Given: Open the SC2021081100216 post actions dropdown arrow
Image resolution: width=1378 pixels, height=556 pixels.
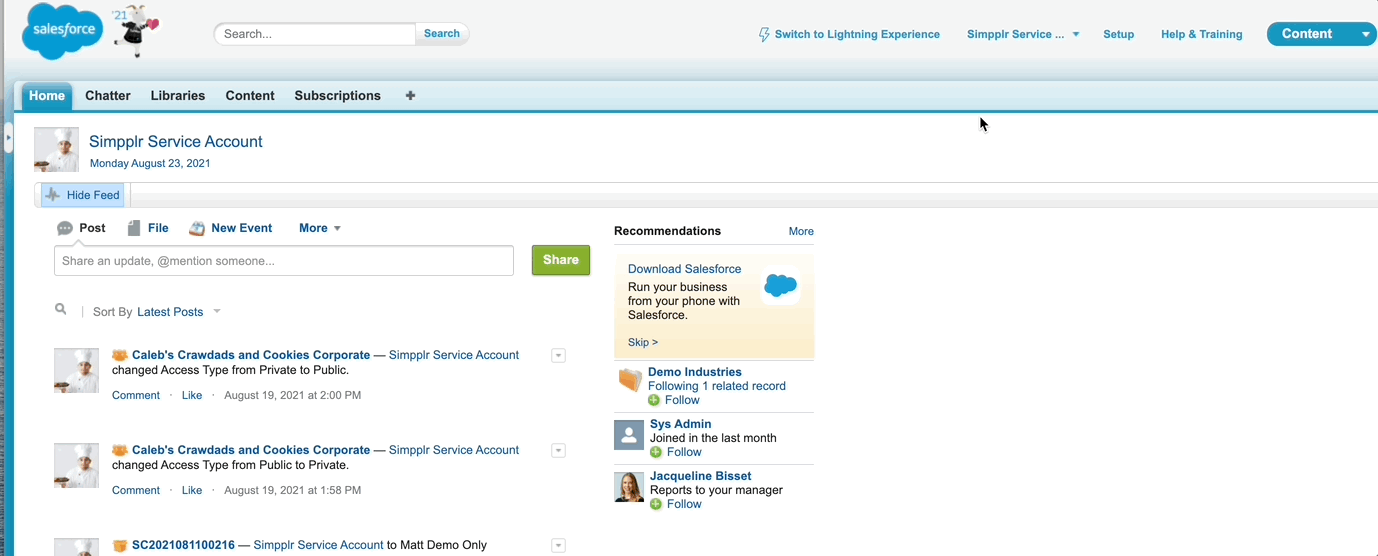Looking at the screenshot, I should click(x=559, y=545).
